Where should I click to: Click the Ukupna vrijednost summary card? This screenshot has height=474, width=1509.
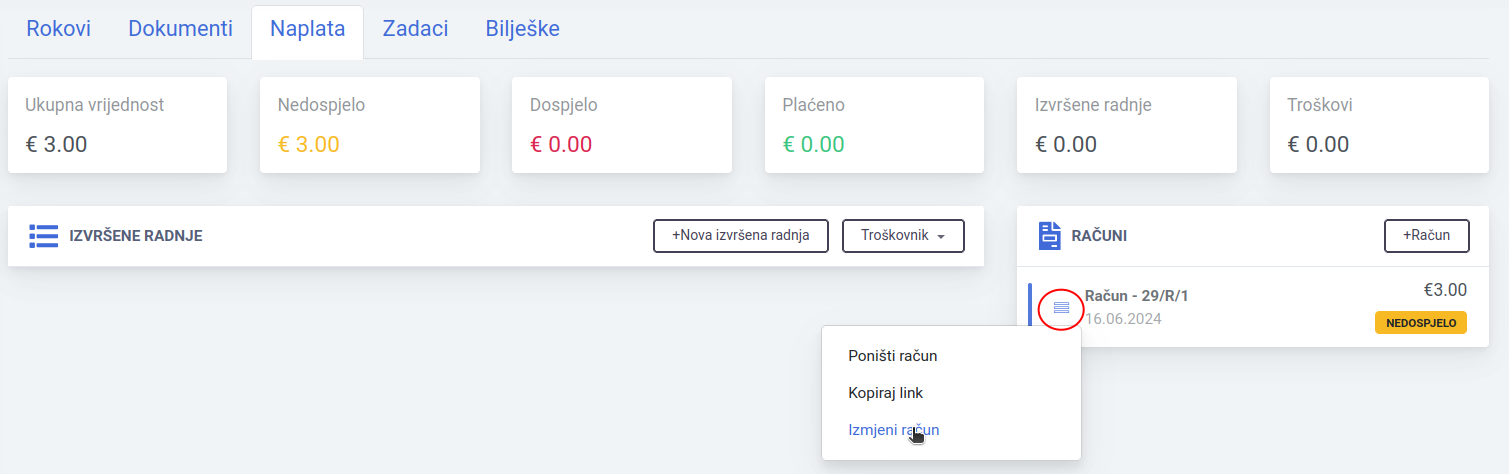[x=117, y=125]
